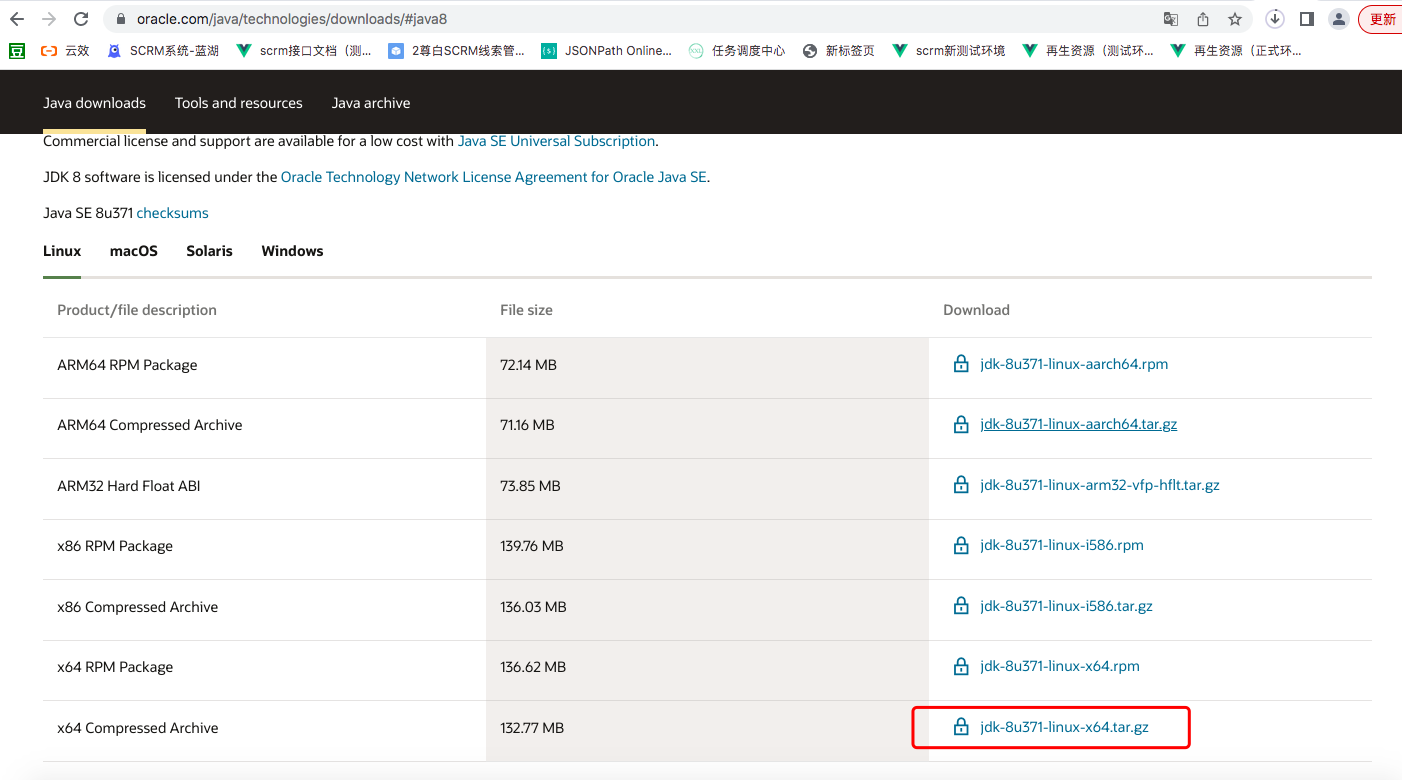Click the padlock icon in the address bar

point(120,19)
